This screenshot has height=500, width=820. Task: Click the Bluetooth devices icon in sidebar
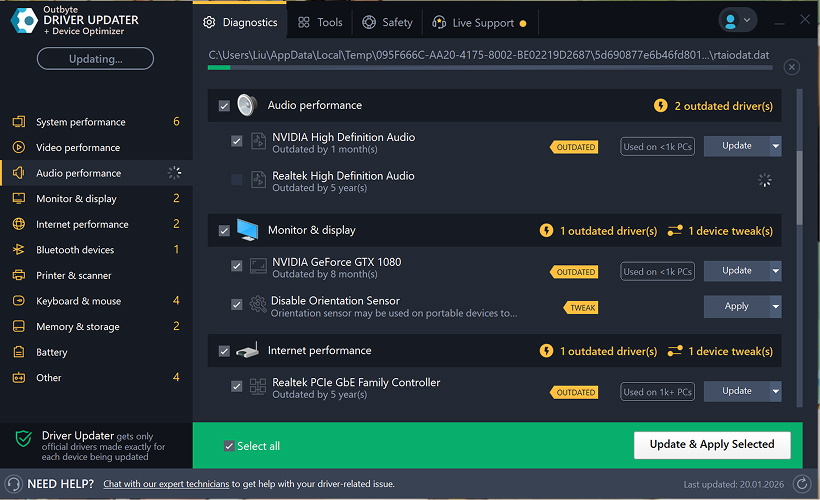pyautogui.click(x=18, y=250)
